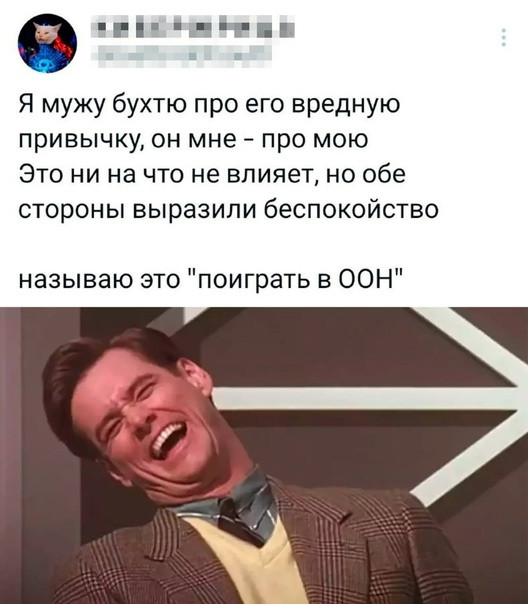
Task: Click the blurred handle line under name
Action: 181,55
